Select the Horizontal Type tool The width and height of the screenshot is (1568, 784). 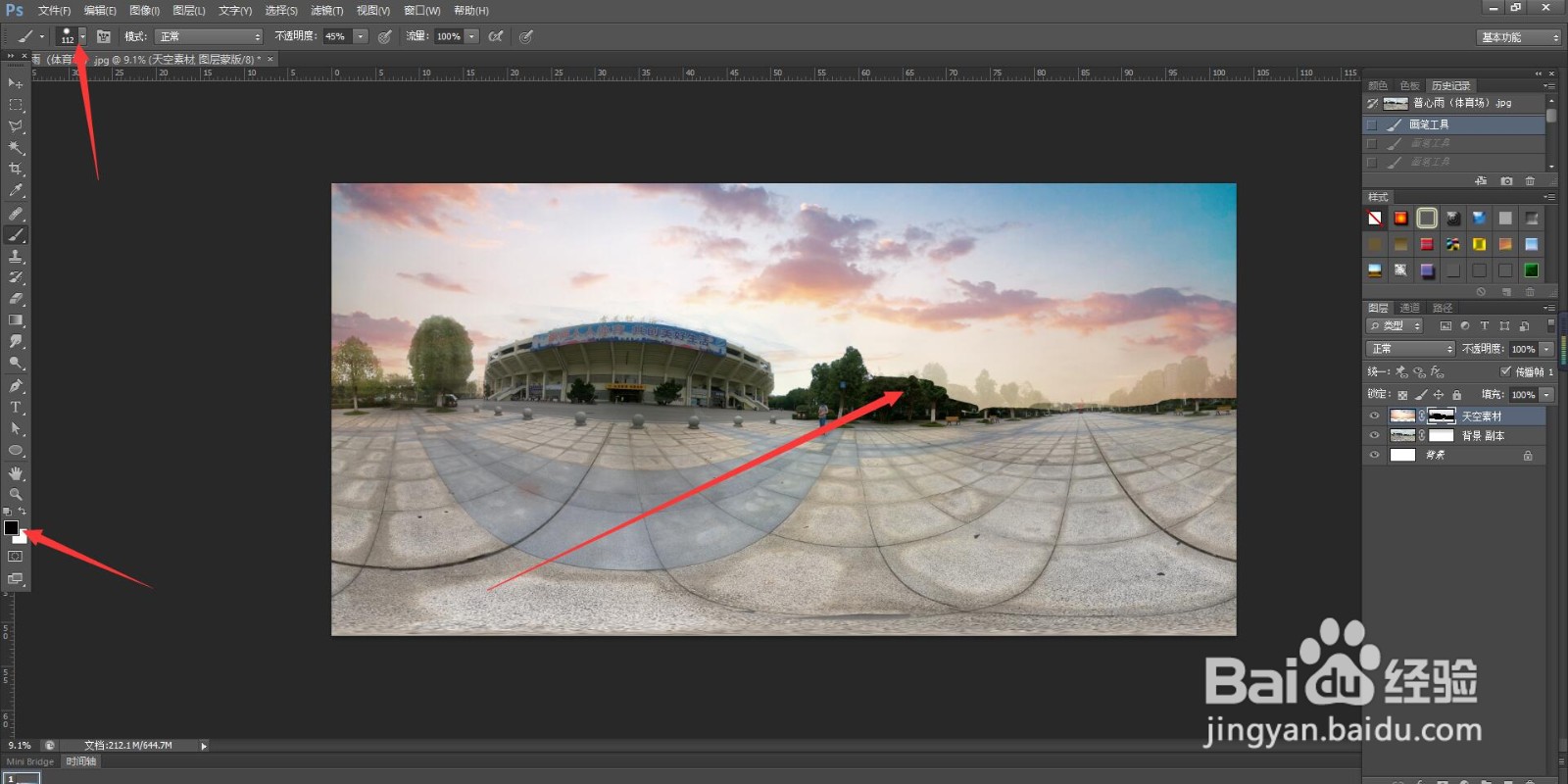tap(15, 408)
